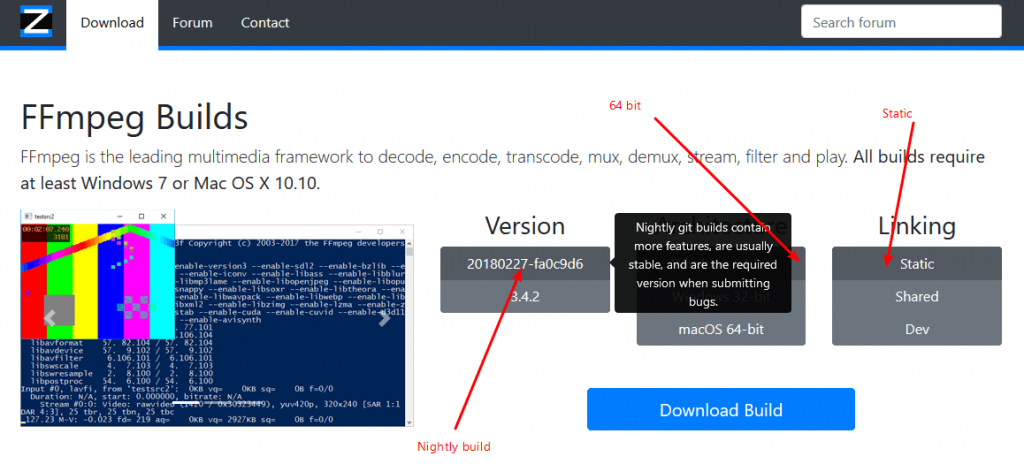Go to next carousel slide arrow

[385, 318]
